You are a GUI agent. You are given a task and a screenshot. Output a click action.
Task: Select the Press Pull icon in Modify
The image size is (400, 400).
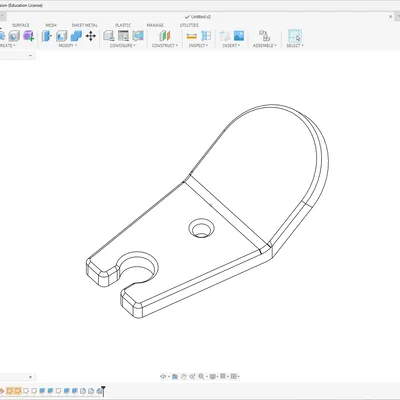(x=47, y=36)
